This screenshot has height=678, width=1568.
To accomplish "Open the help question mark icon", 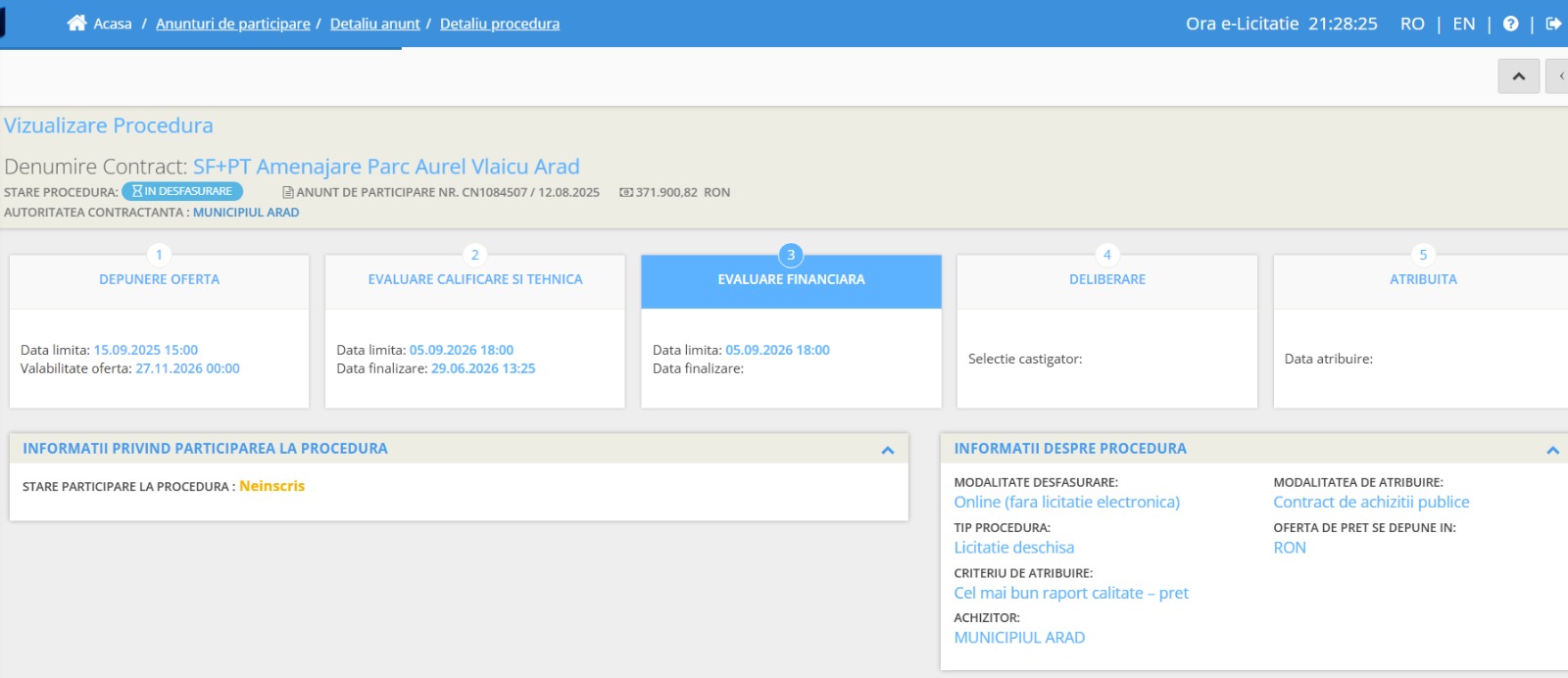I will tap(1510, 24).
